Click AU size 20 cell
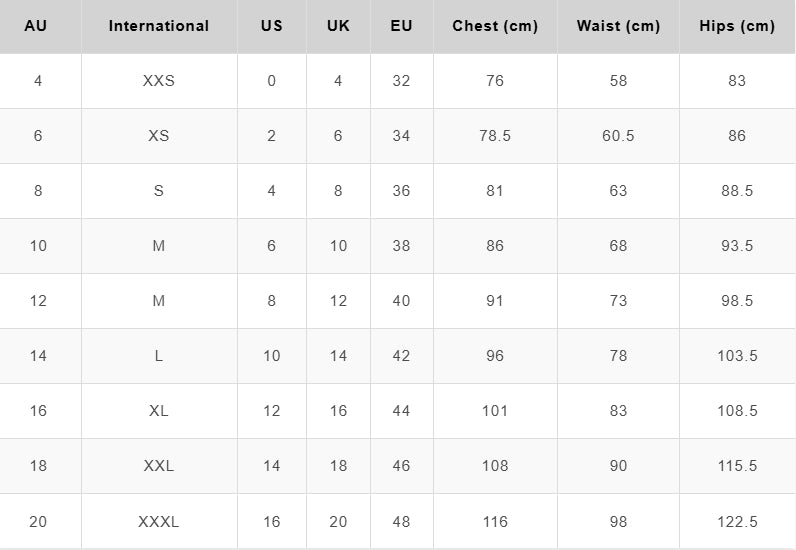Screen dimensions: 796x550 coord(38,522)
